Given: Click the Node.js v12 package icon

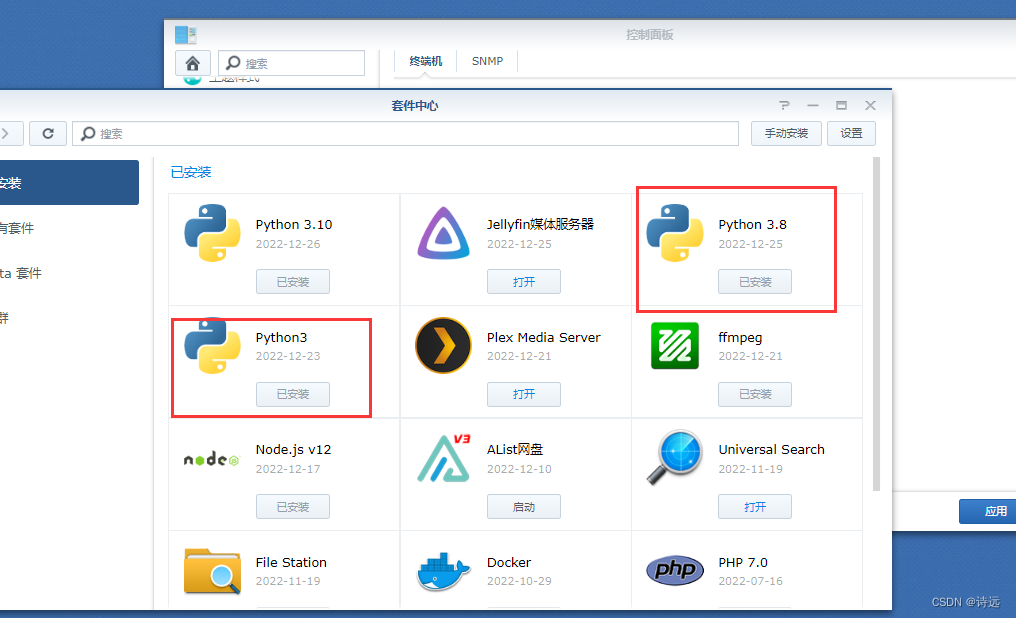Looking at the screenshot, I should pyautogui.click(x=212, y=458).
